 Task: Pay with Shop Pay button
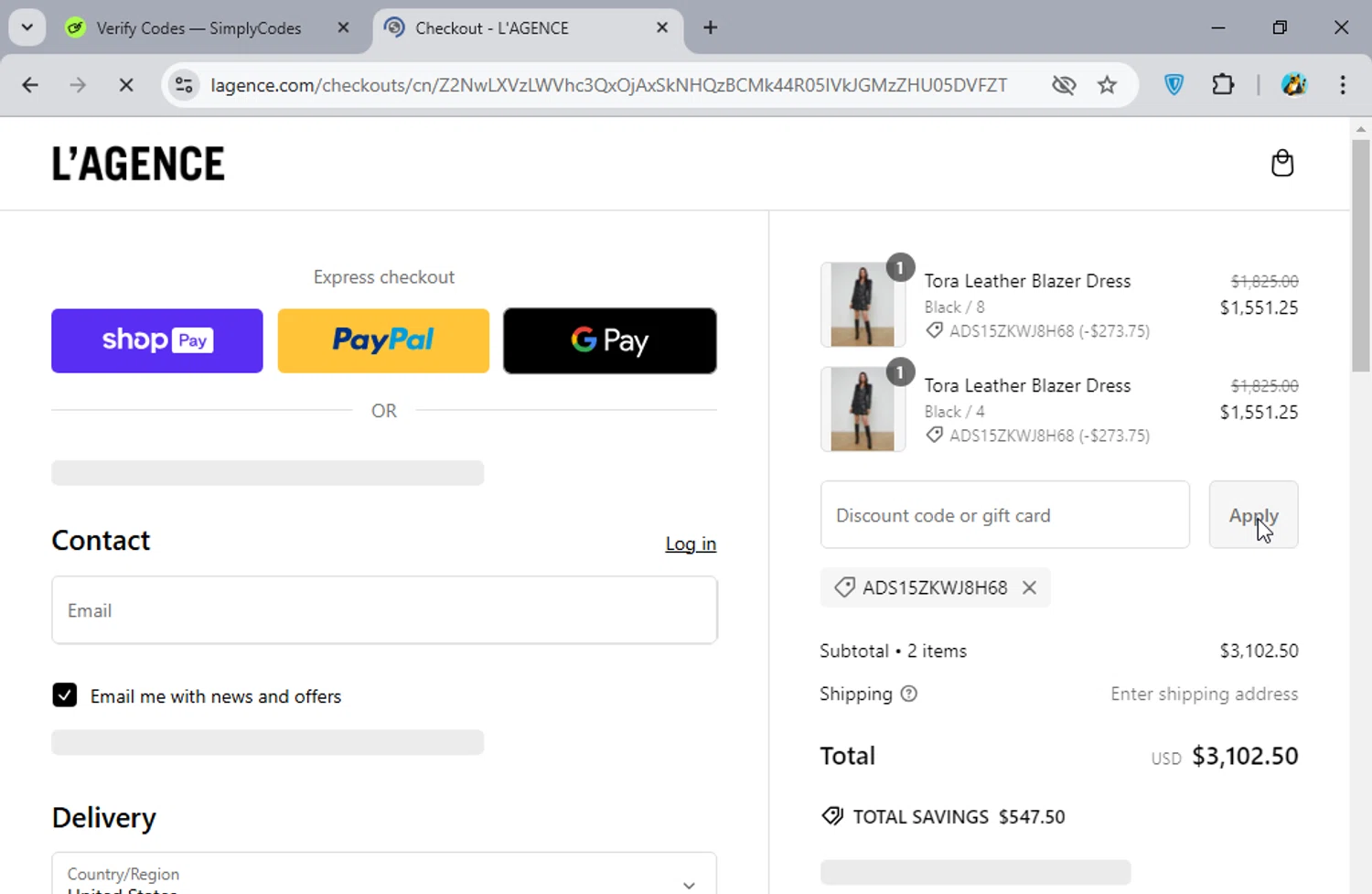point(157,340)
